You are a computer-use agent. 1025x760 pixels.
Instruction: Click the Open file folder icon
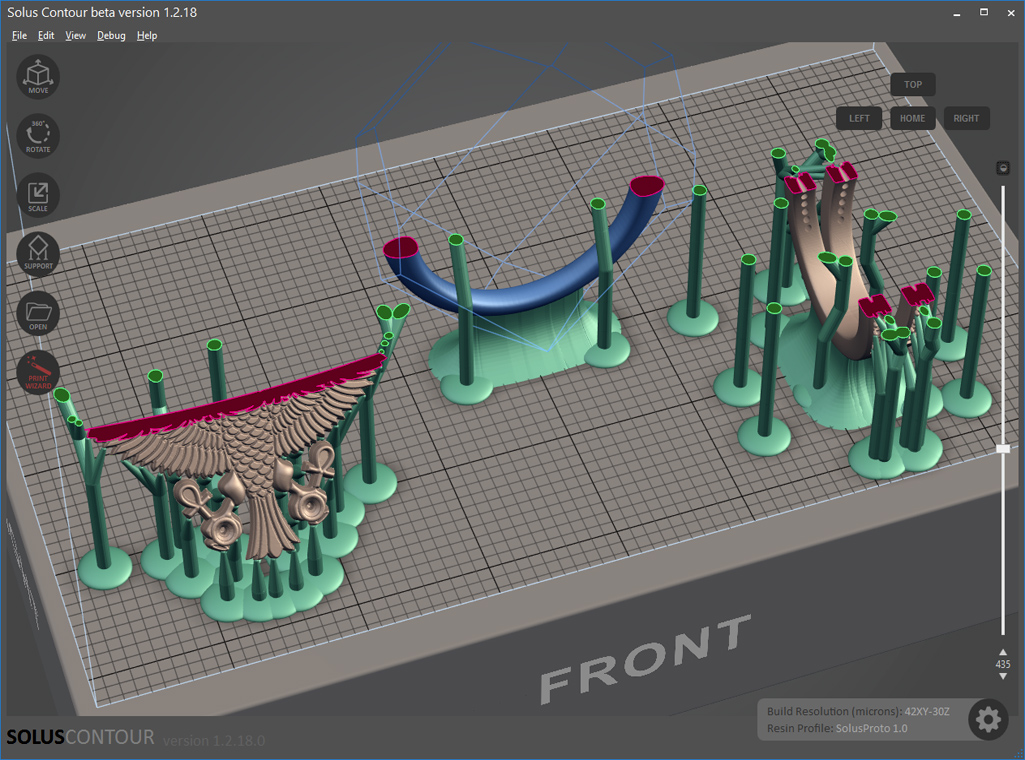pyautogui.click(x=38, y=313)
